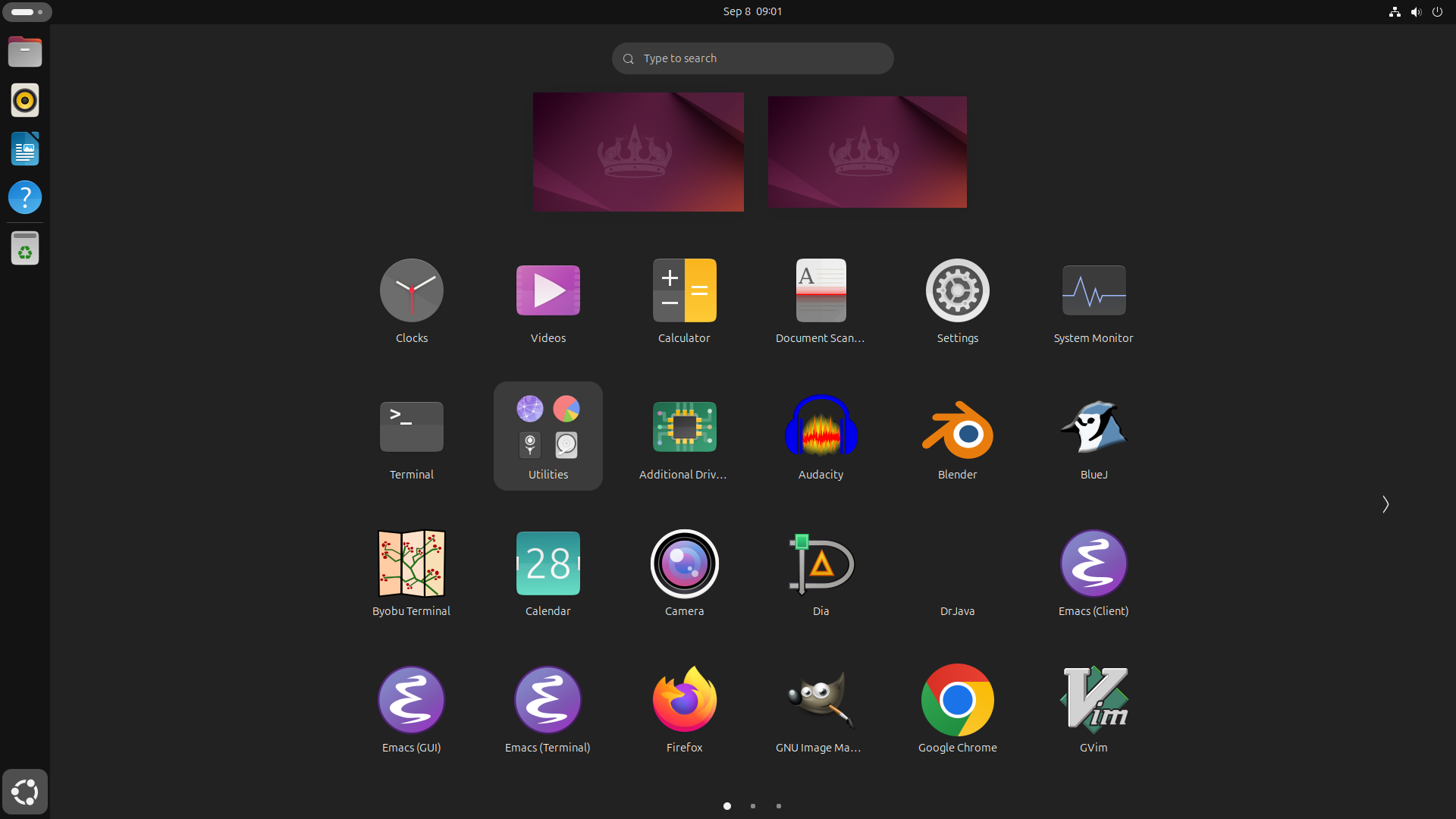Open GNU Image Manipulation Program
This screenshot has height=819, width=1456.
(x=821, y=710)
